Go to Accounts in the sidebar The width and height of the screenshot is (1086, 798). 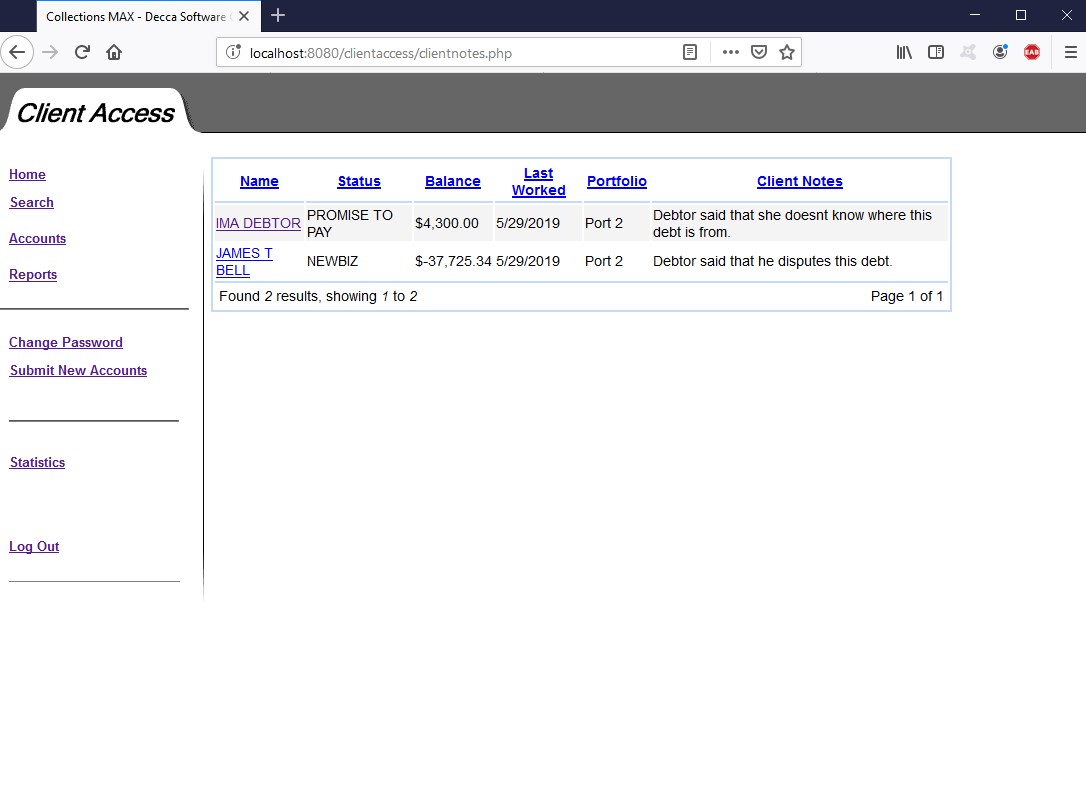37,238
